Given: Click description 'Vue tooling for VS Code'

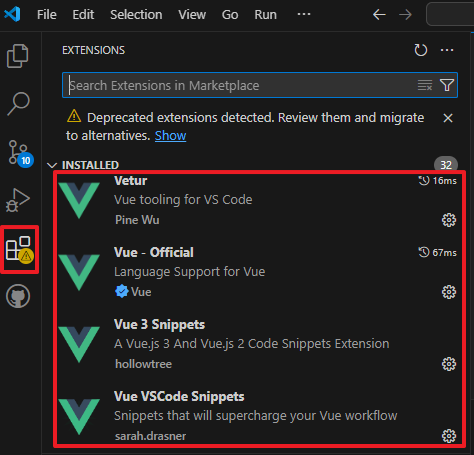Looking at the screenshot, I should (x=183, y=200).
